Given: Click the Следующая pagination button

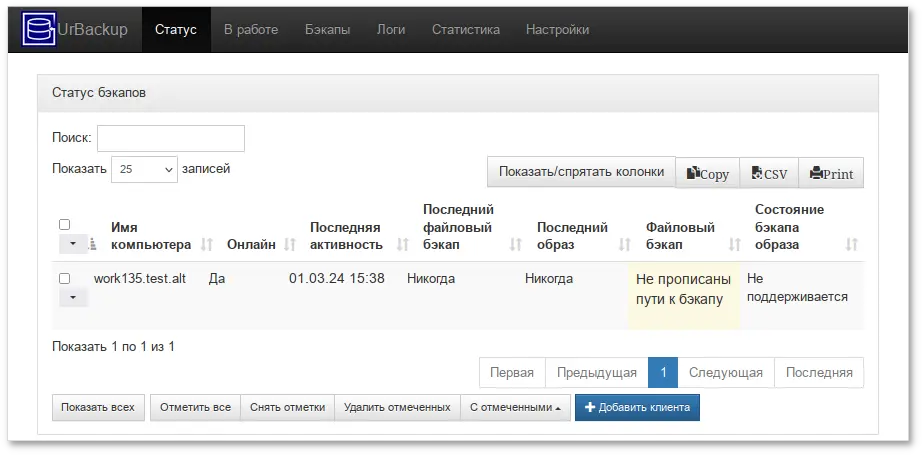Looking at the screenshot, I should pyautogui.click(x=726, y=373).
